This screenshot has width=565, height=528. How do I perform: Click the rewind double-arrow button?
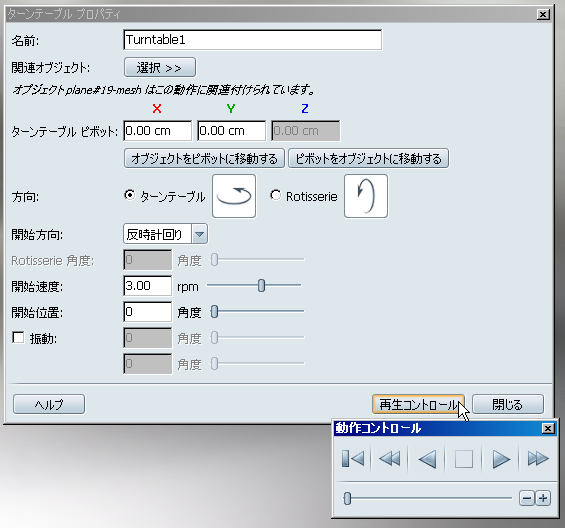click(390, 459)
